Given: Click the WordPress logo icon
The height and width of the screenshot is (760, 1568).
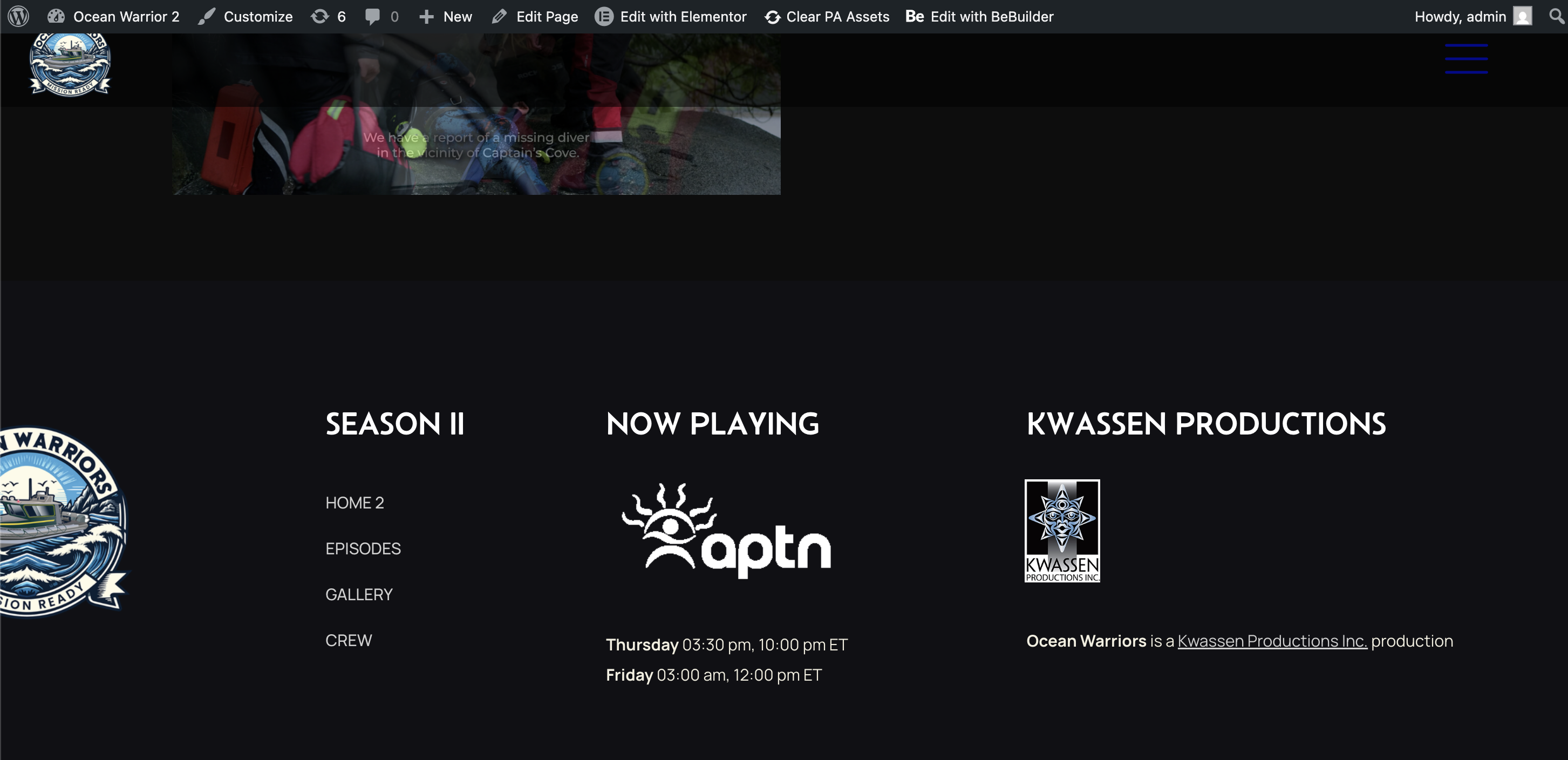Looking at the screenshot, I should point(18,16).
